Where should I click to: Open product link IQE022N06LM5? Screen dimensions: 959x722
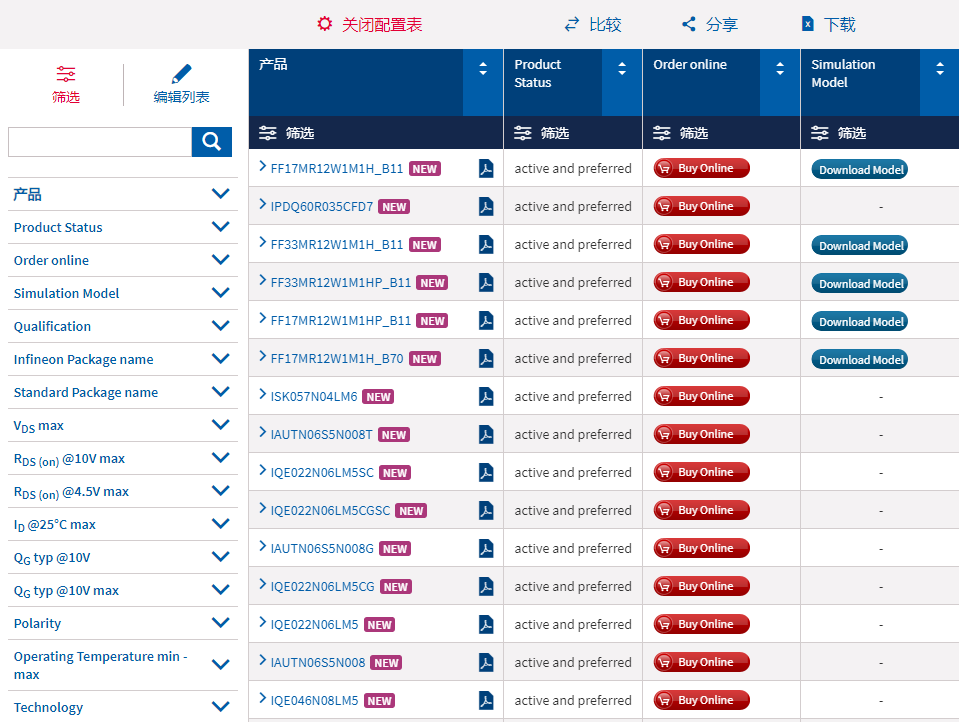[x=314, y=624]
